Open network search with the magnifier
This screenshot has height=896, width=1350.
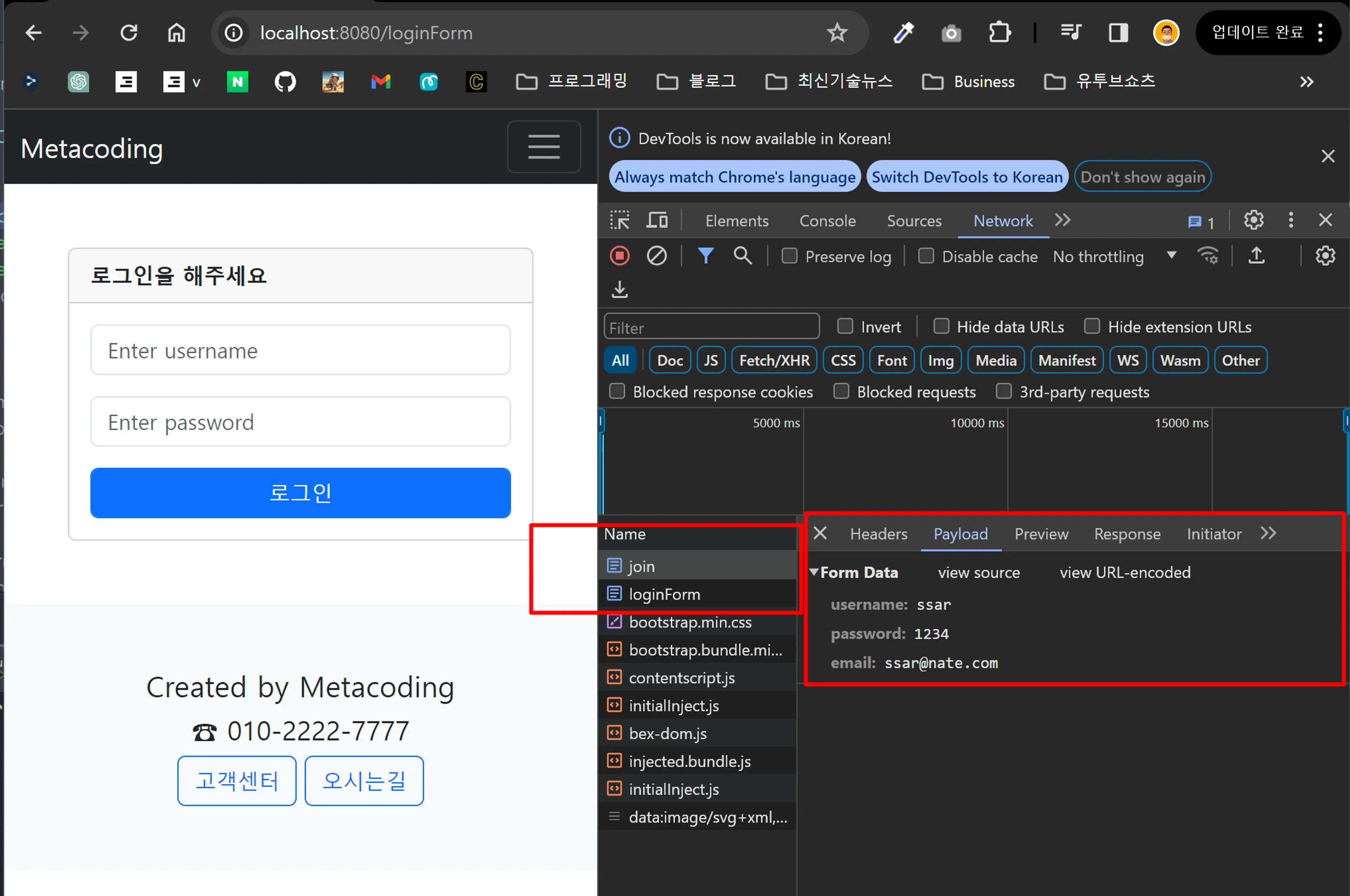[x=742, y=256]
